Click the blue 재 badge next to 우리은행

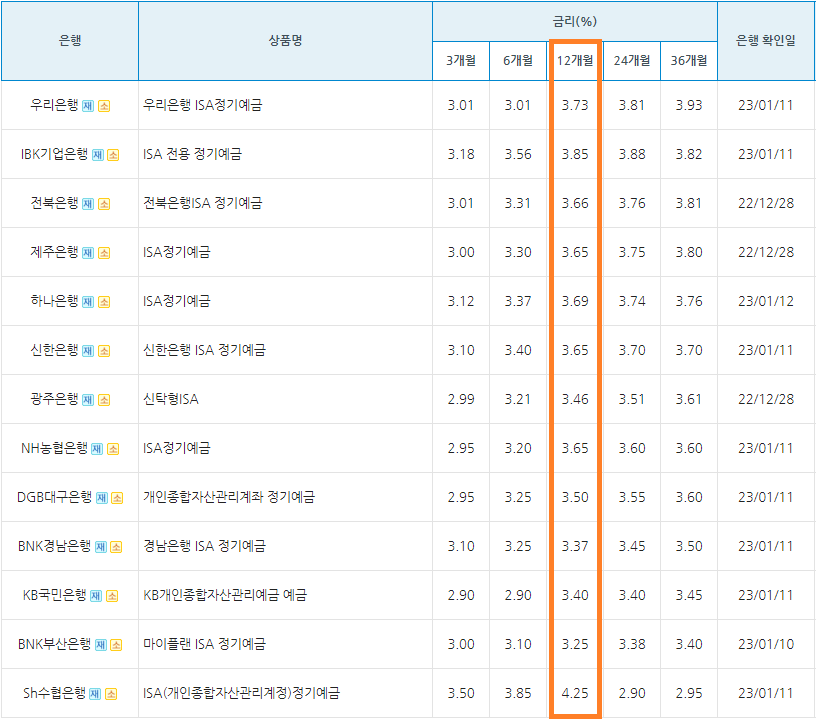click(x=88, y=106)
